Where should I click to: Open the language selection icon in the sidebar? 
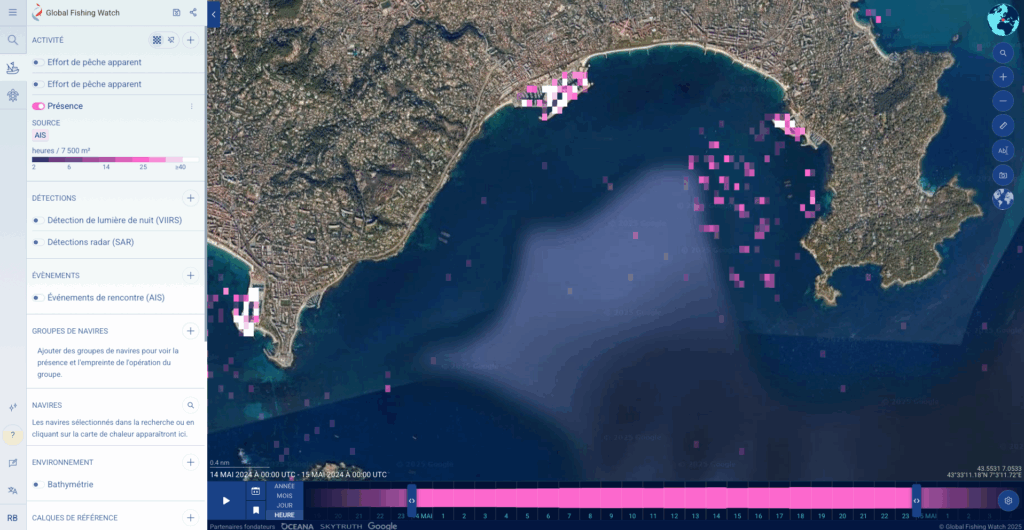point(12,490)
